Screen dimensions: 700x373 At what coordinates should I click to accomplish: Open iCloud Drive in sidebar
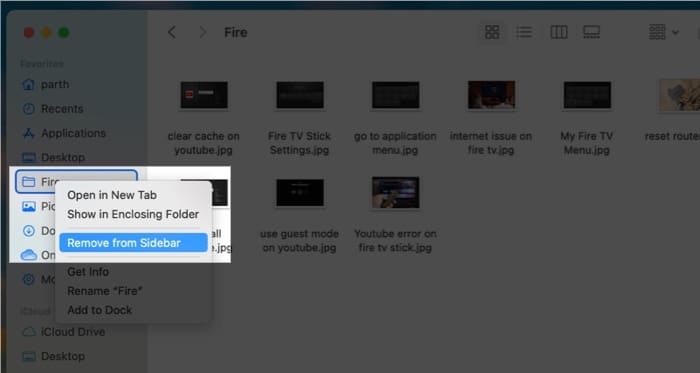(64, 332)
